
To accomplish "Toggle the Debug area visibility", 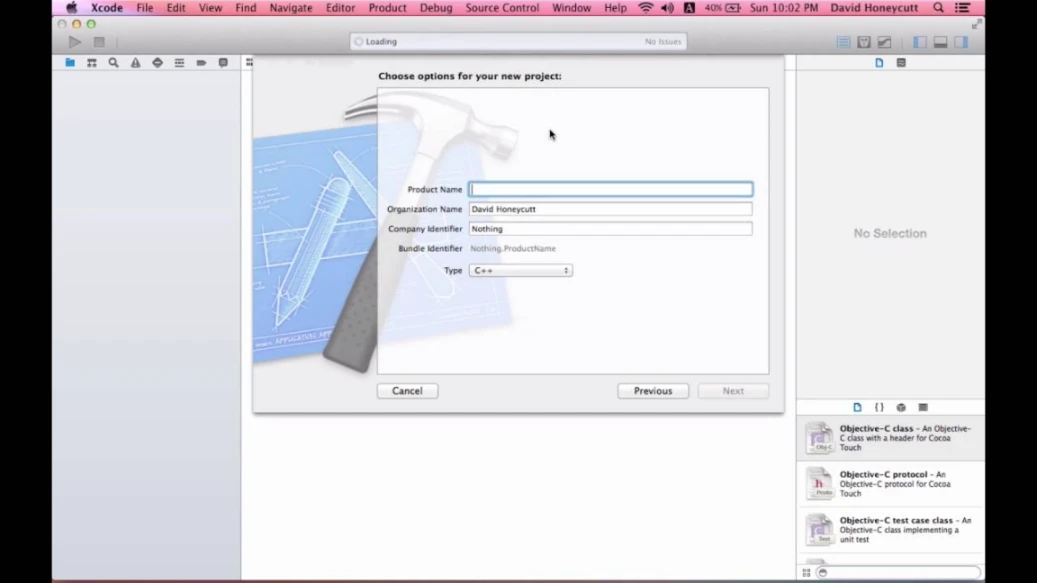I will pyautogui.click(x=940, y=42).
